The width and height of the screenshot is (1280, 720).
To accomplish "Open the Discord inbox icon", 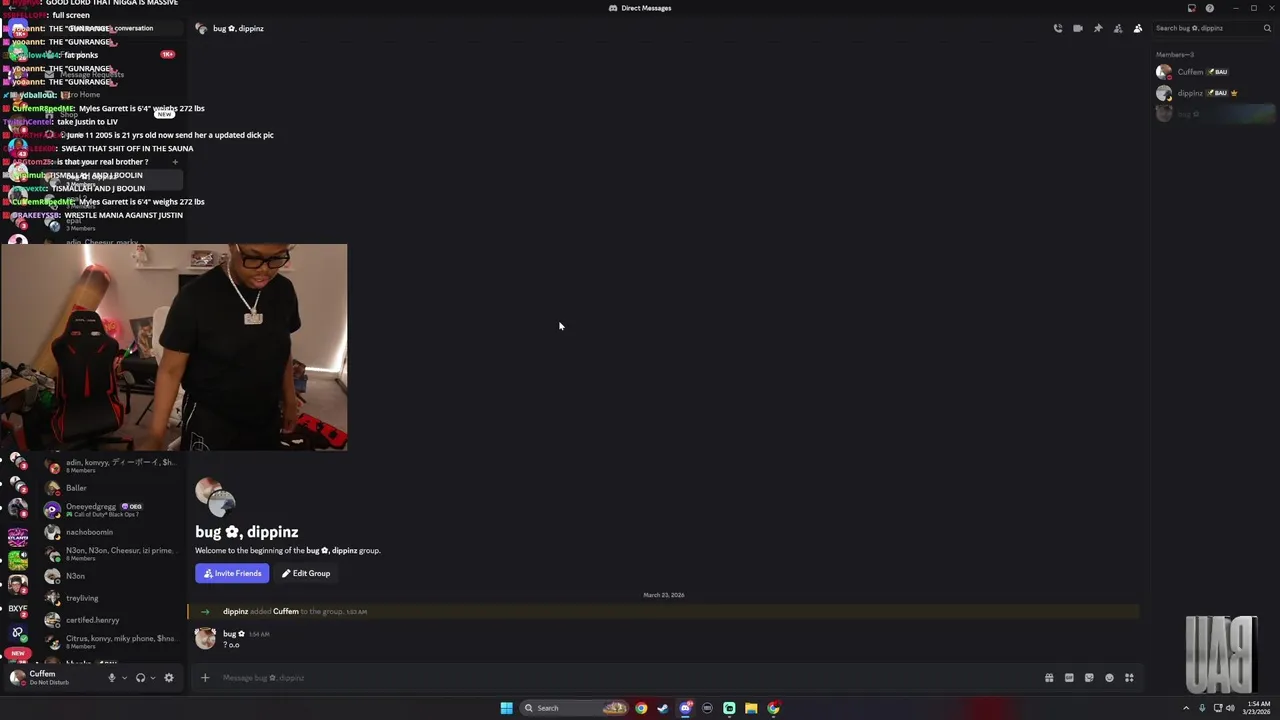I will 1191,8.
